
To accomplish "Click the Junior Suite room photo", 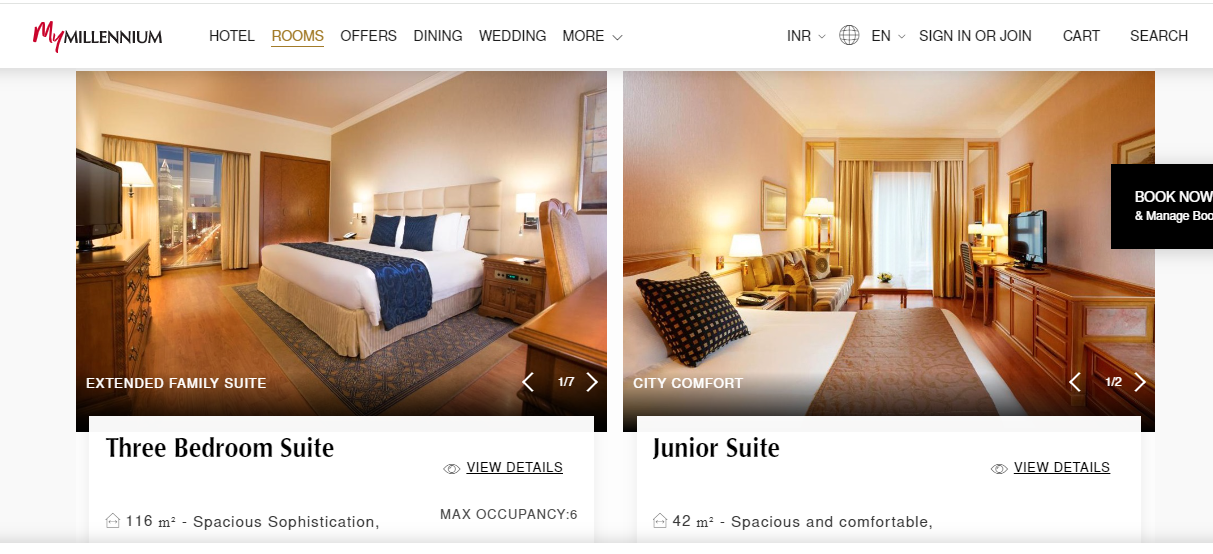I will click(888, 240).
